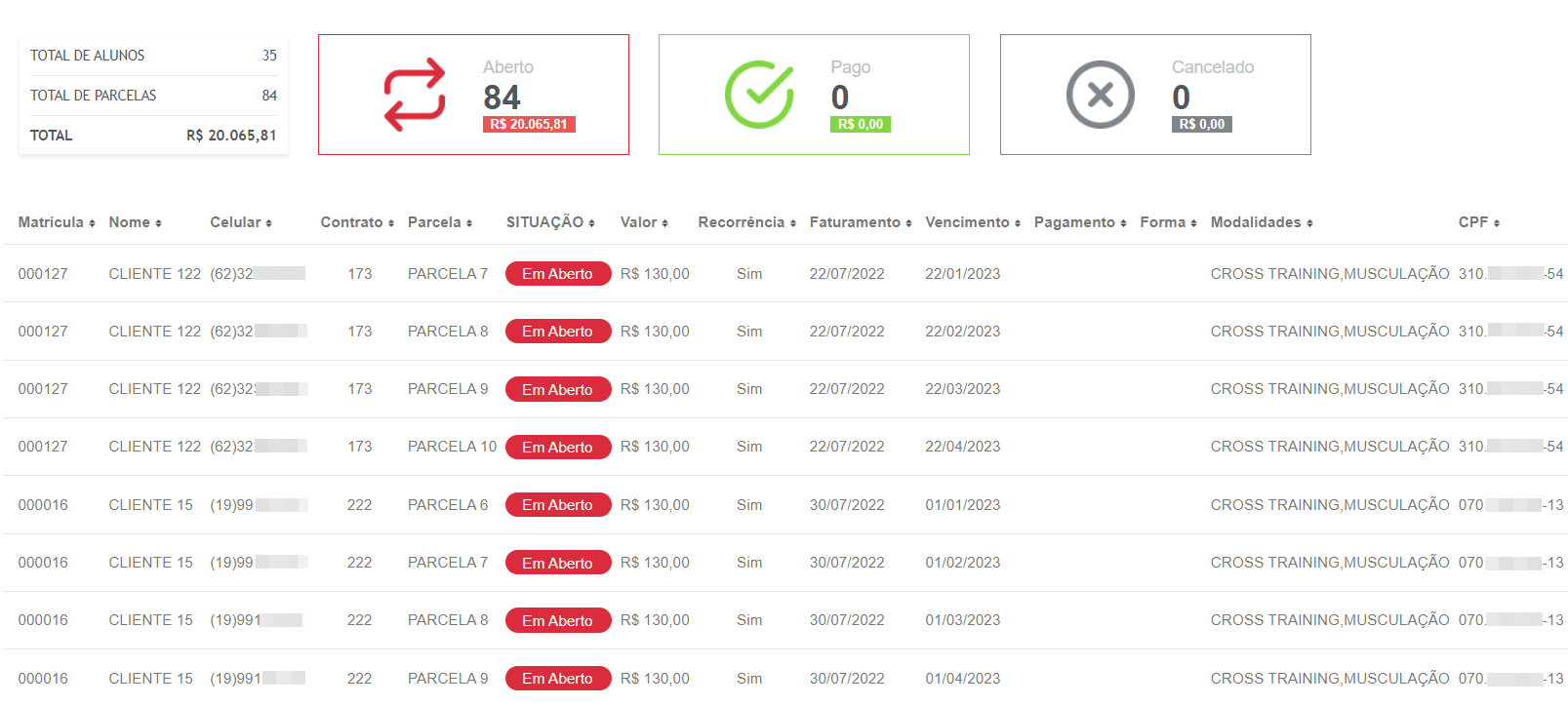Image resolution: width=1568 pixels, height=706 pixels.
Task: Sort the table by Nome column
Action: (x=135, y=222)
